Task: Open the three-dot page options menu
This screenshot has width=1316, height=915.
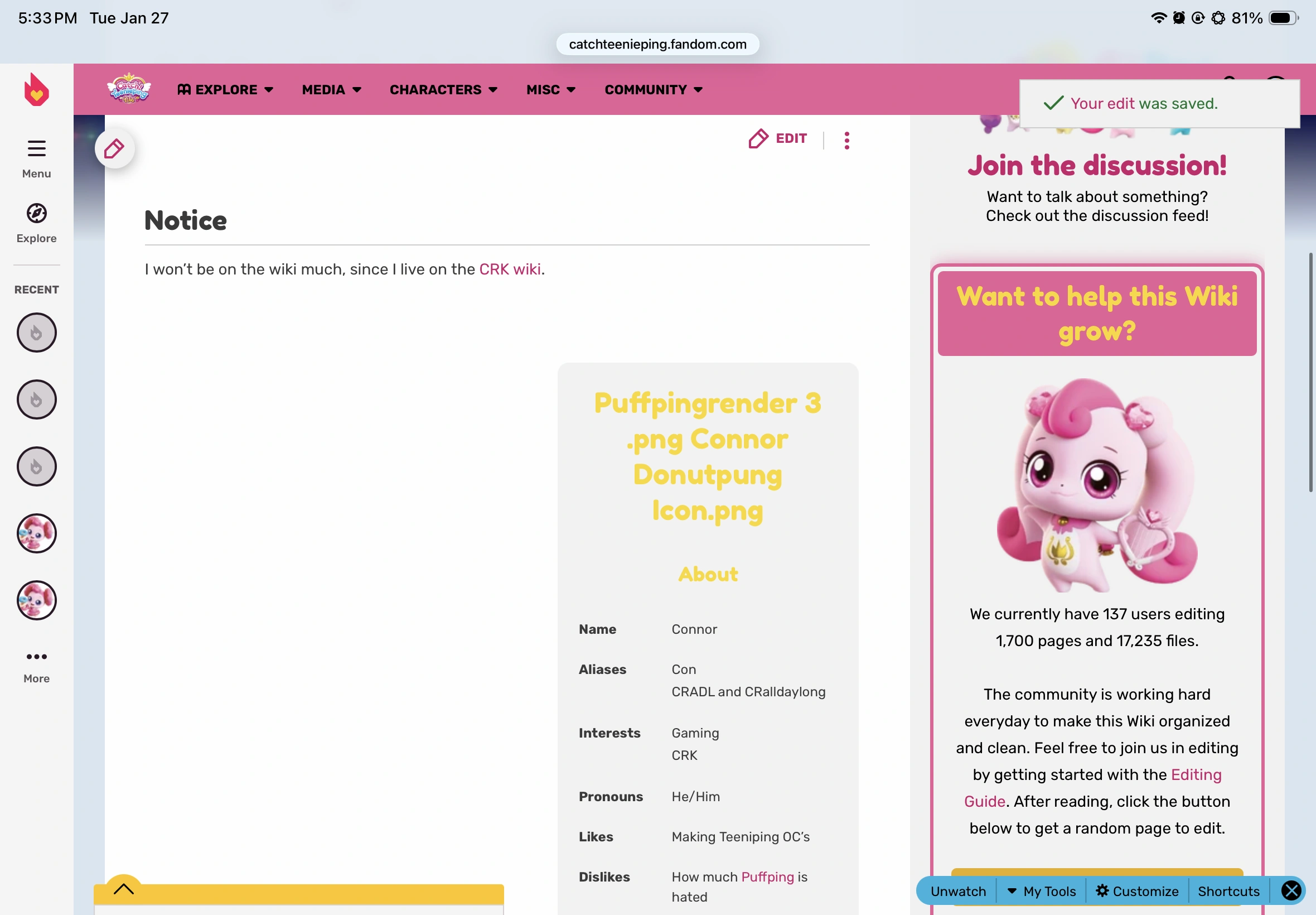Action: coord(846,140)
